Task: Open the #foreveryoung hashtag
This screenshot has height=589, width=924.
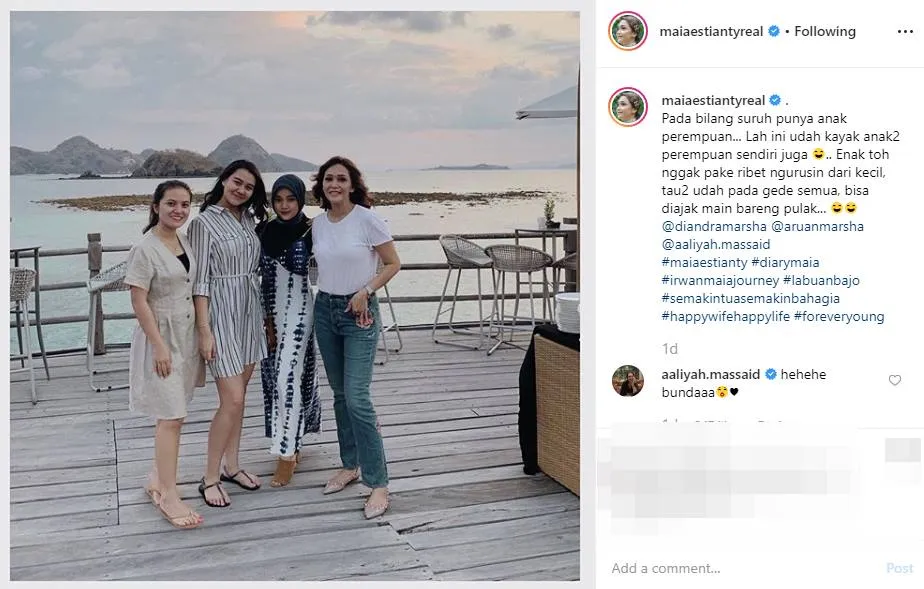Action: click(839, 316)
